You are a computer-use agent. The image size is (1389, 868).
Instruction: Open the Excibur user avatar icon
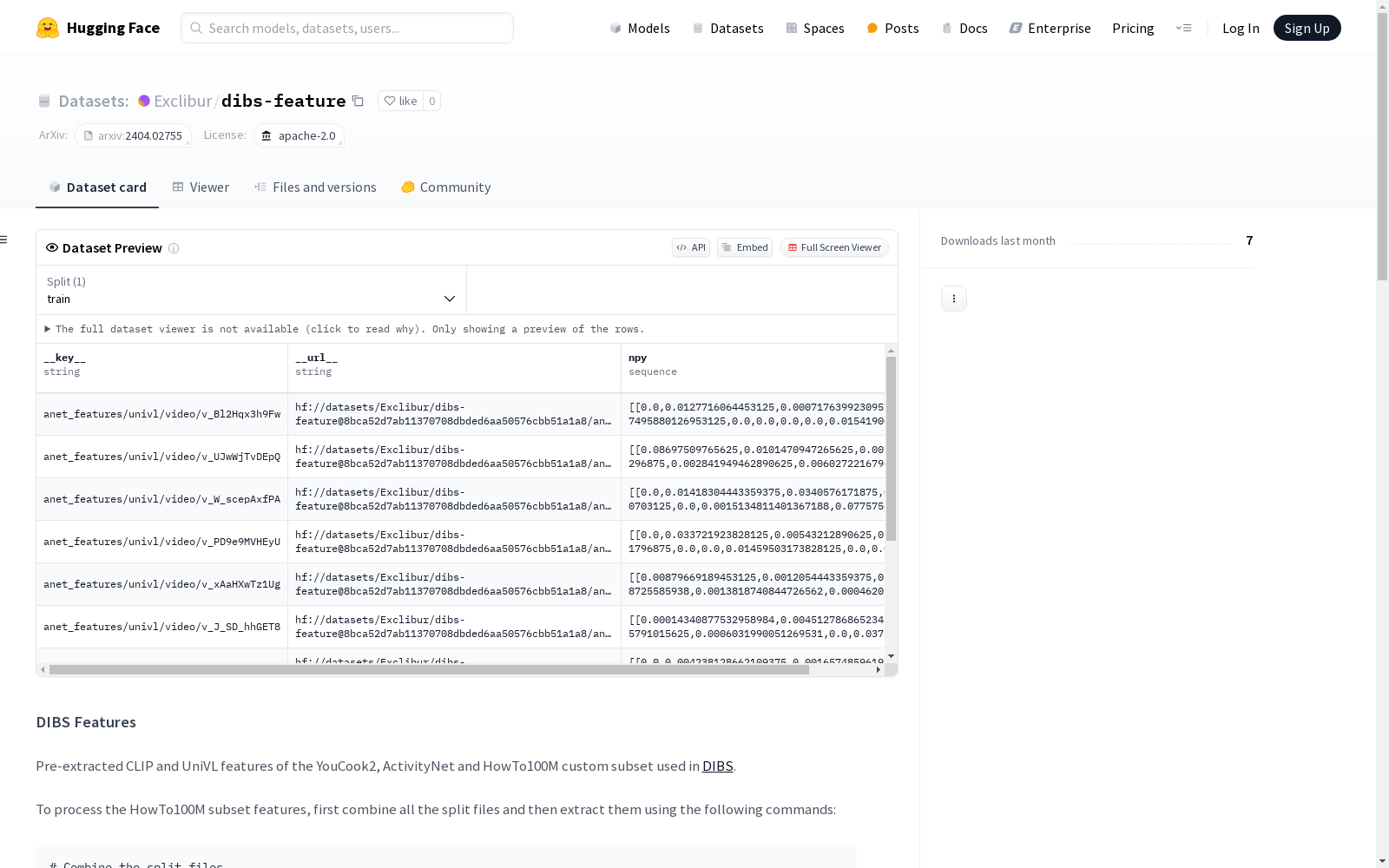[144, 101]
